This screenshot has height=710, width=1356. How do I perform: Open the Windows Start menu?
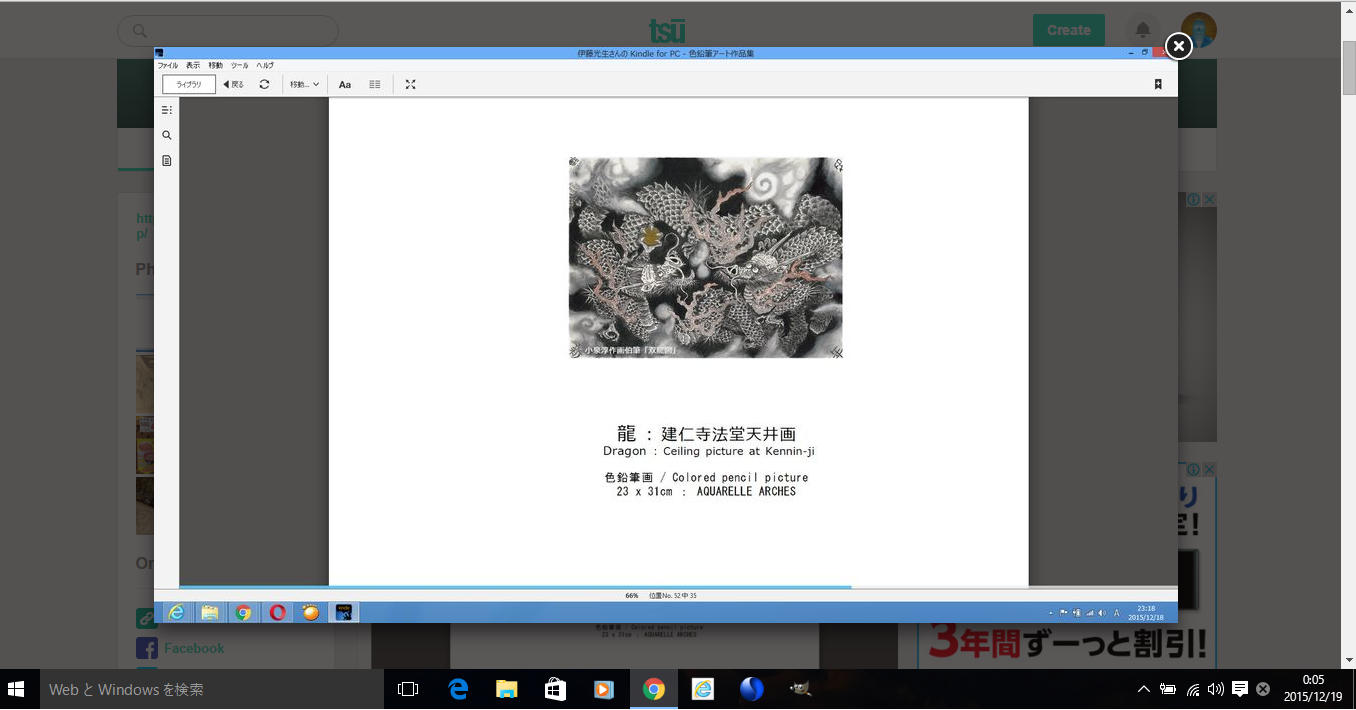tap(16, 689)
